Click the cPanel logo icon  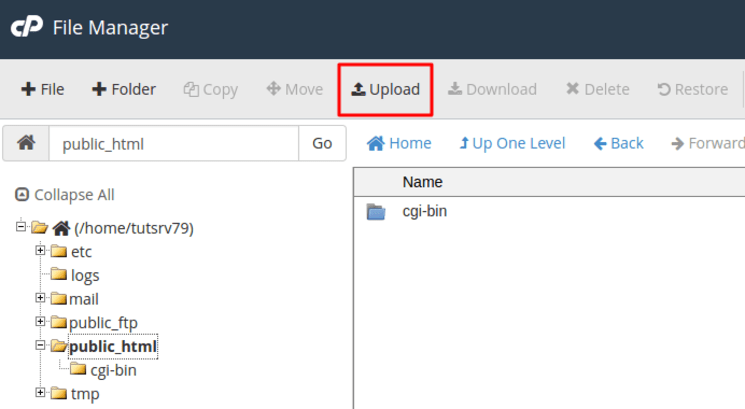(27, 27)
